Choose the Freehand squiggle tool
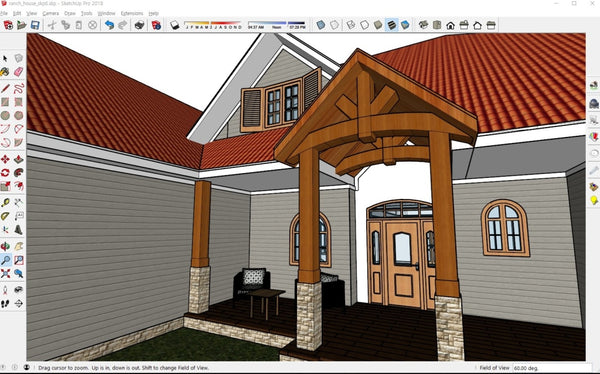600x374 pixels. pos(18,88)
